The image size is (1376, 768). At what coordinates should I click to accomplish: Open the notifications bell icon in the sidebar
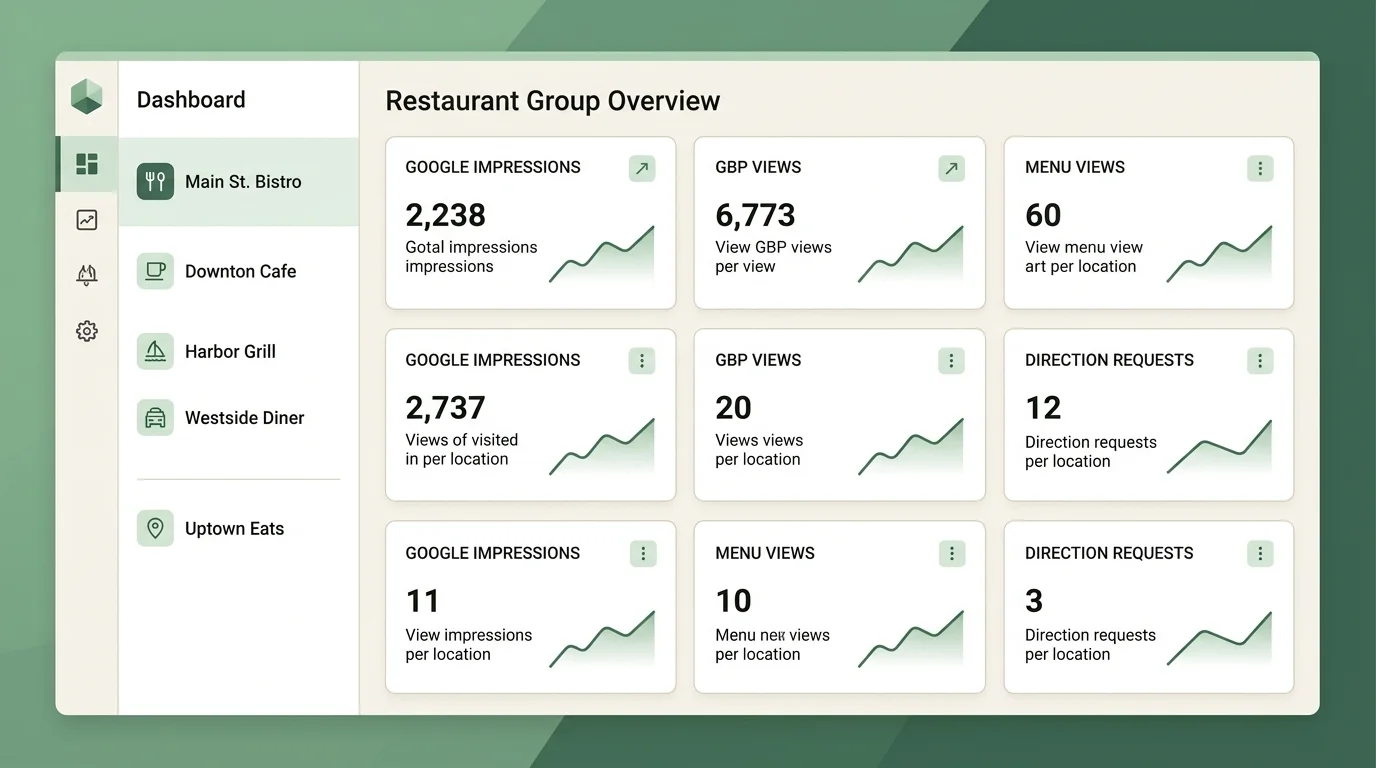(x=87, y=275)
